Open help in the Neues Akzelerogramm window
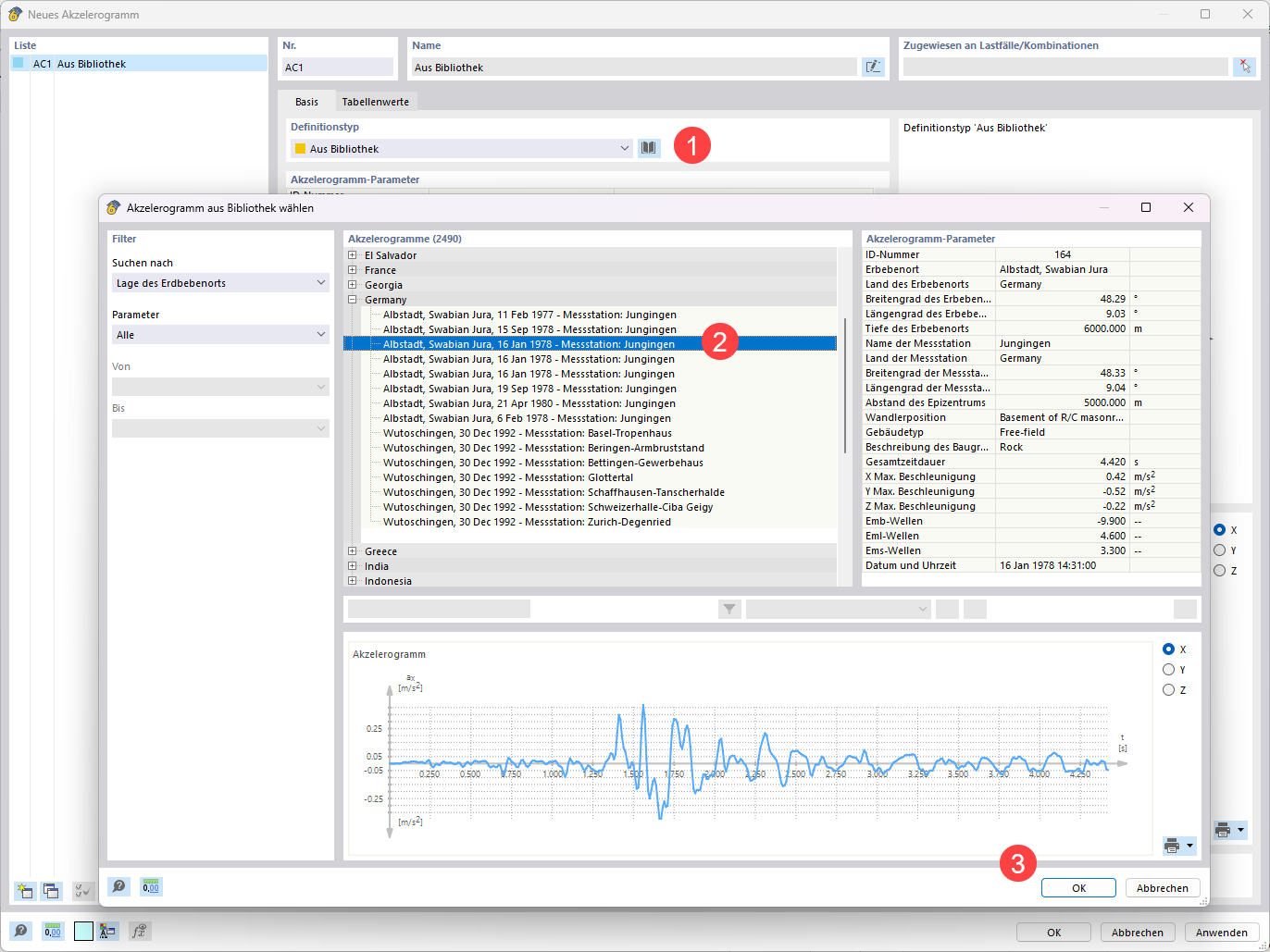This screenshot has width=1270, height=952. 20,931
